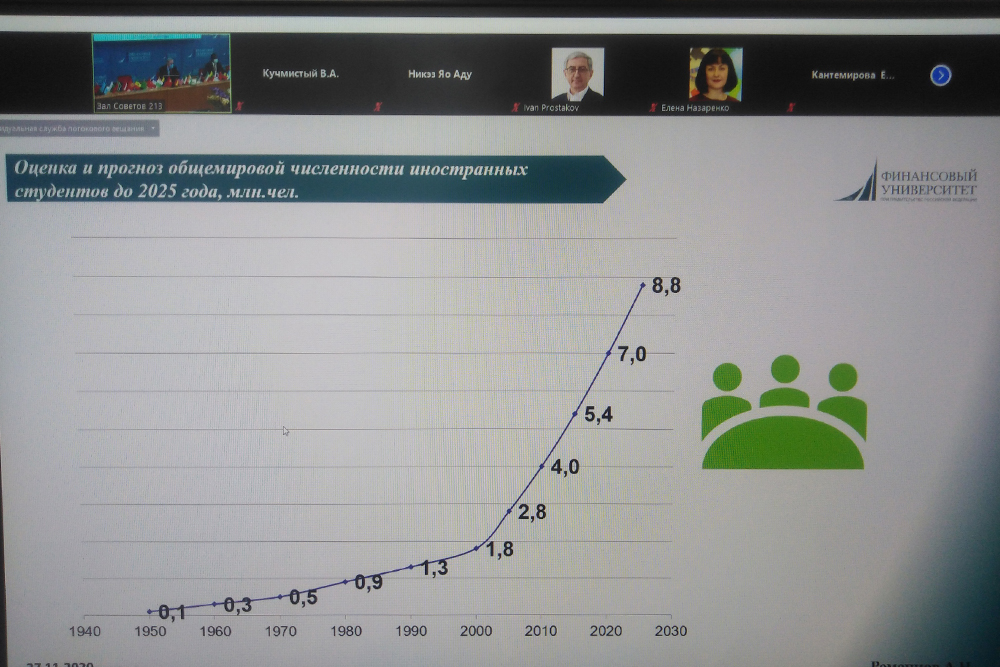
Task: Click the Ivan Prostakov name caption
Action: (x=551, y=108)
